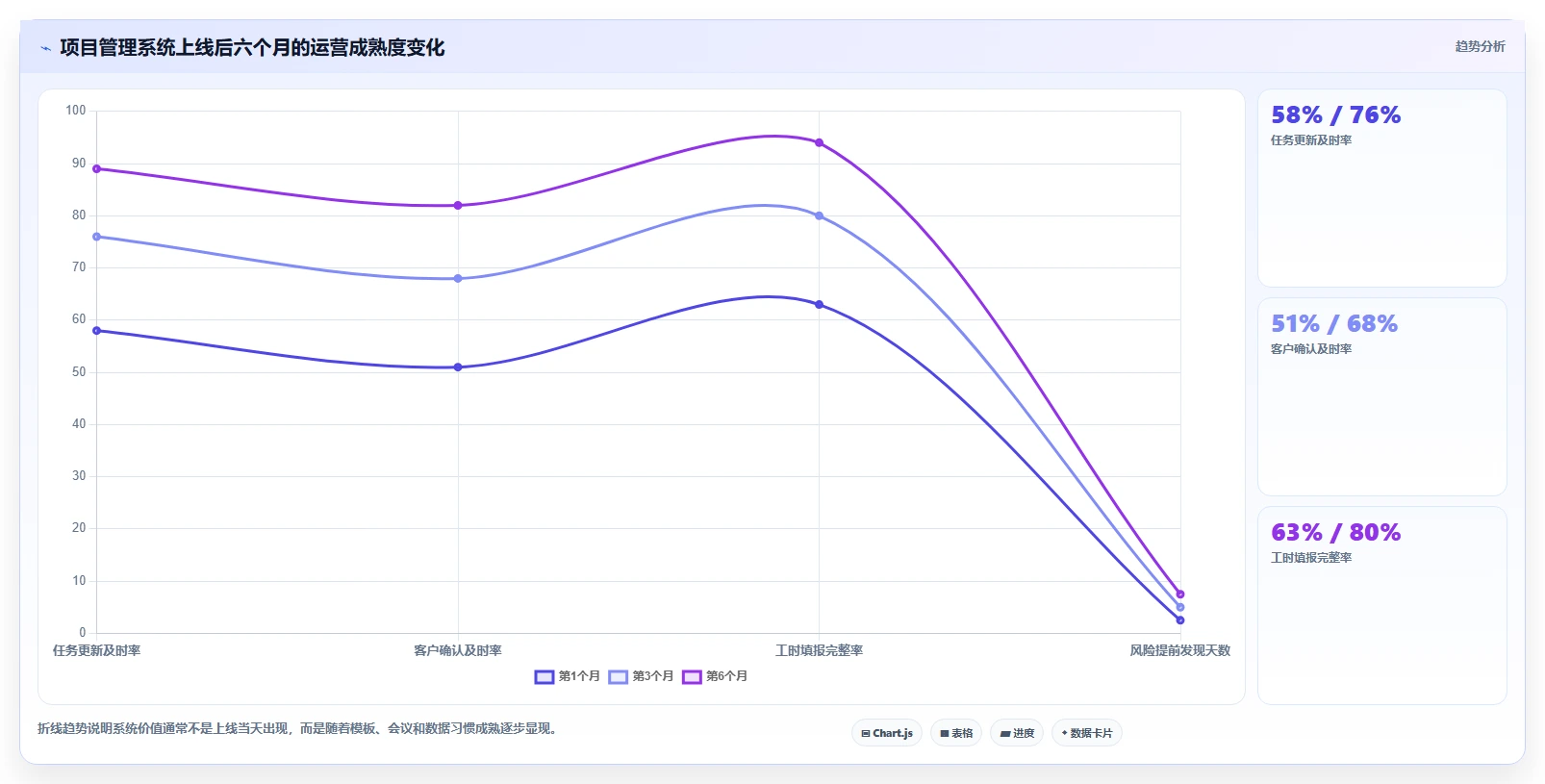Select the 第1个月 point at 风险提前发现天数

(x=1180, y=620)
